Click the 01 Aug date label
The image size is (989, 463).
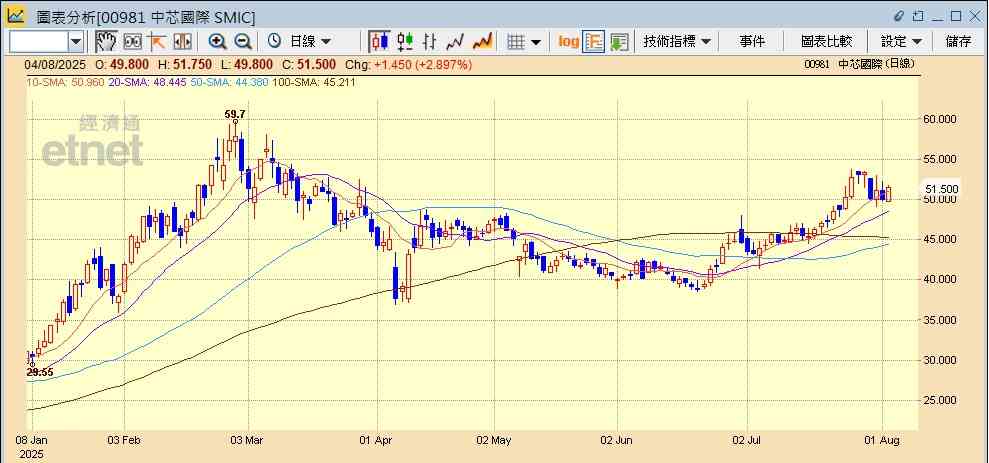pyautogui.click(x=884, y=439)
